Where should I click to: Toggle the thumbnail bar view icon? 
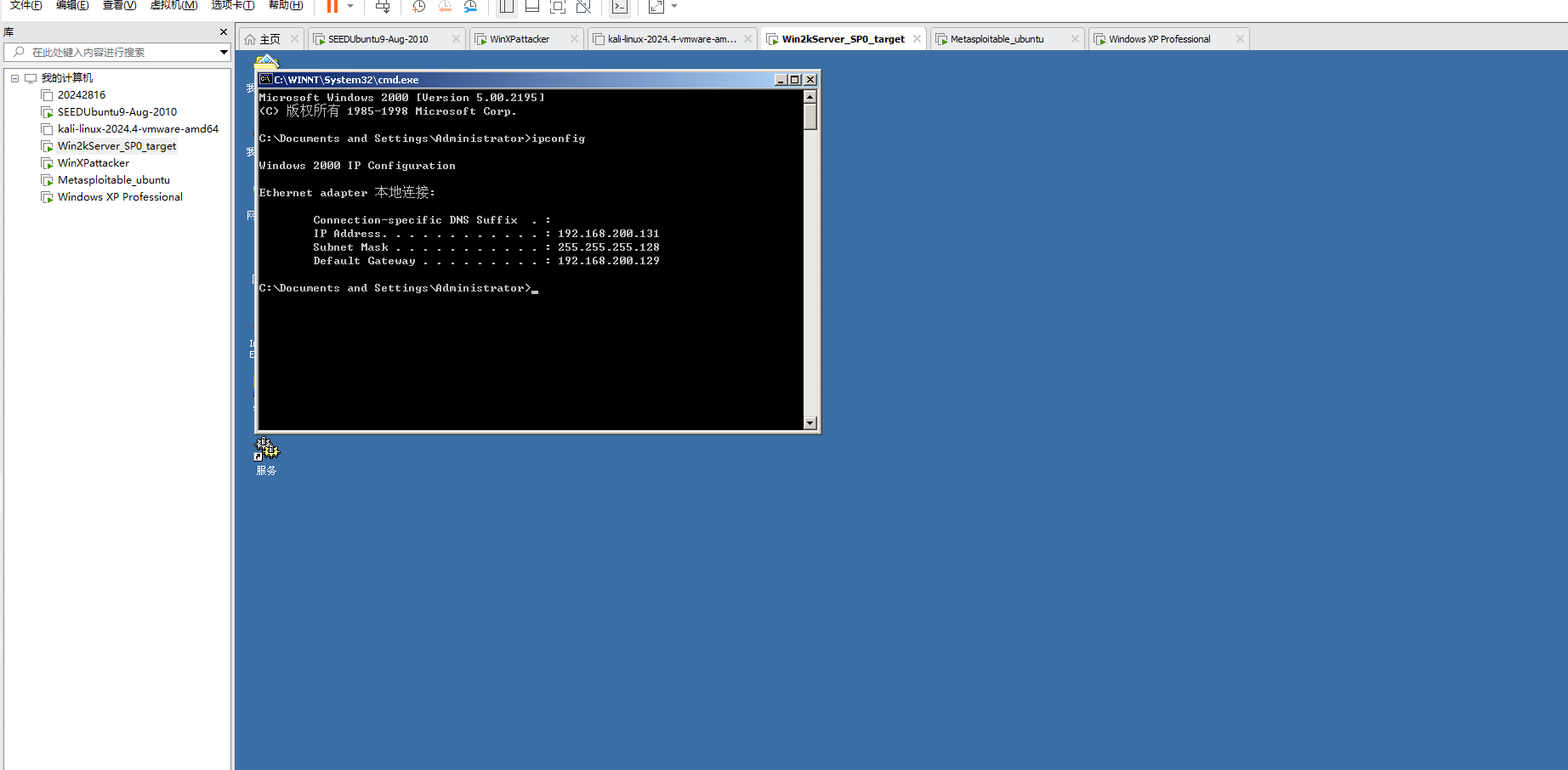[532, 7]
